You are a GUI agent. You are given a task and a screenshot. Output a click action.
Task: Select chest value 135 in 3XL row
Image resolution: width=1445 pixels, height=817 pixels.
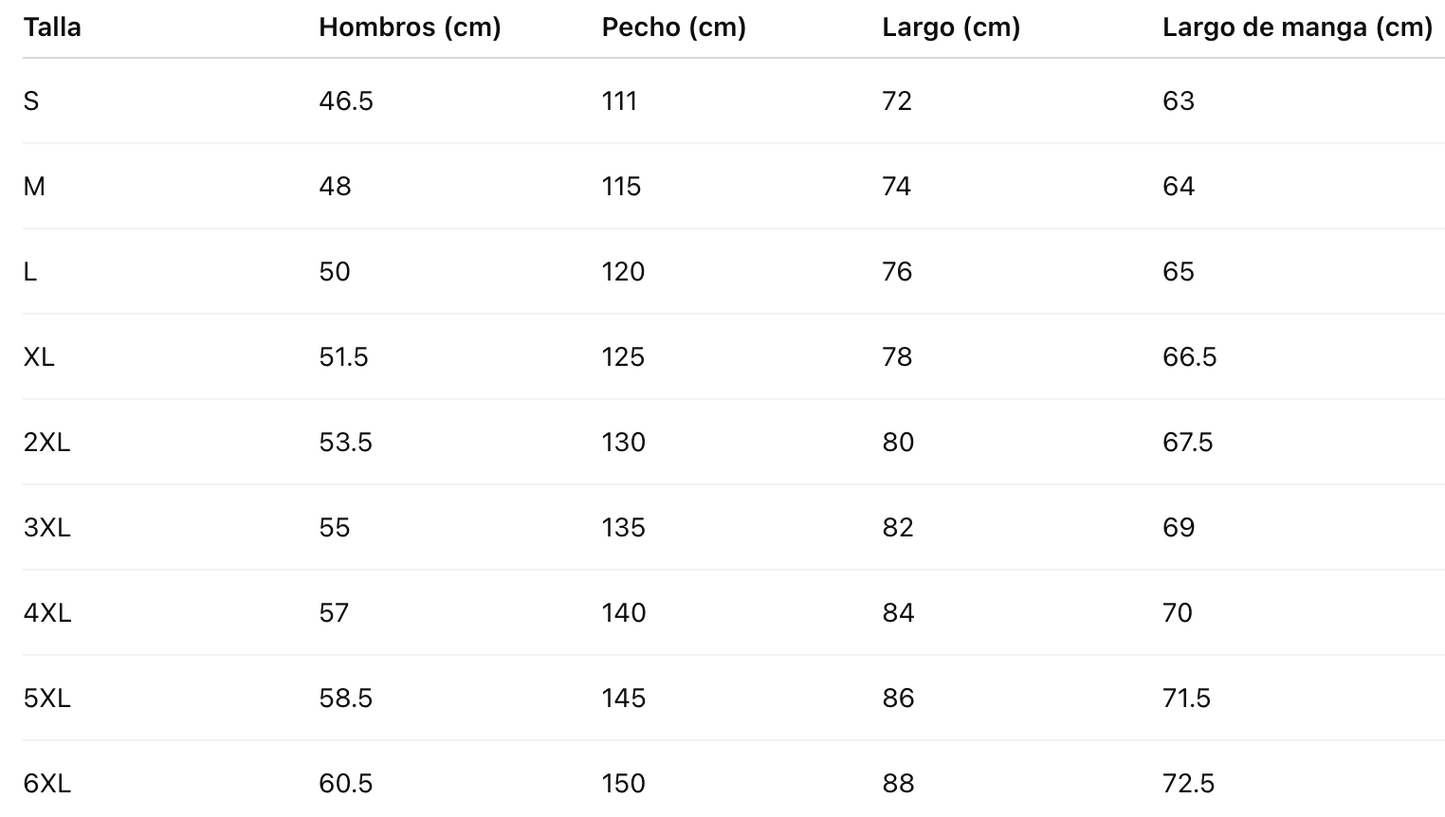coord(623,527)
